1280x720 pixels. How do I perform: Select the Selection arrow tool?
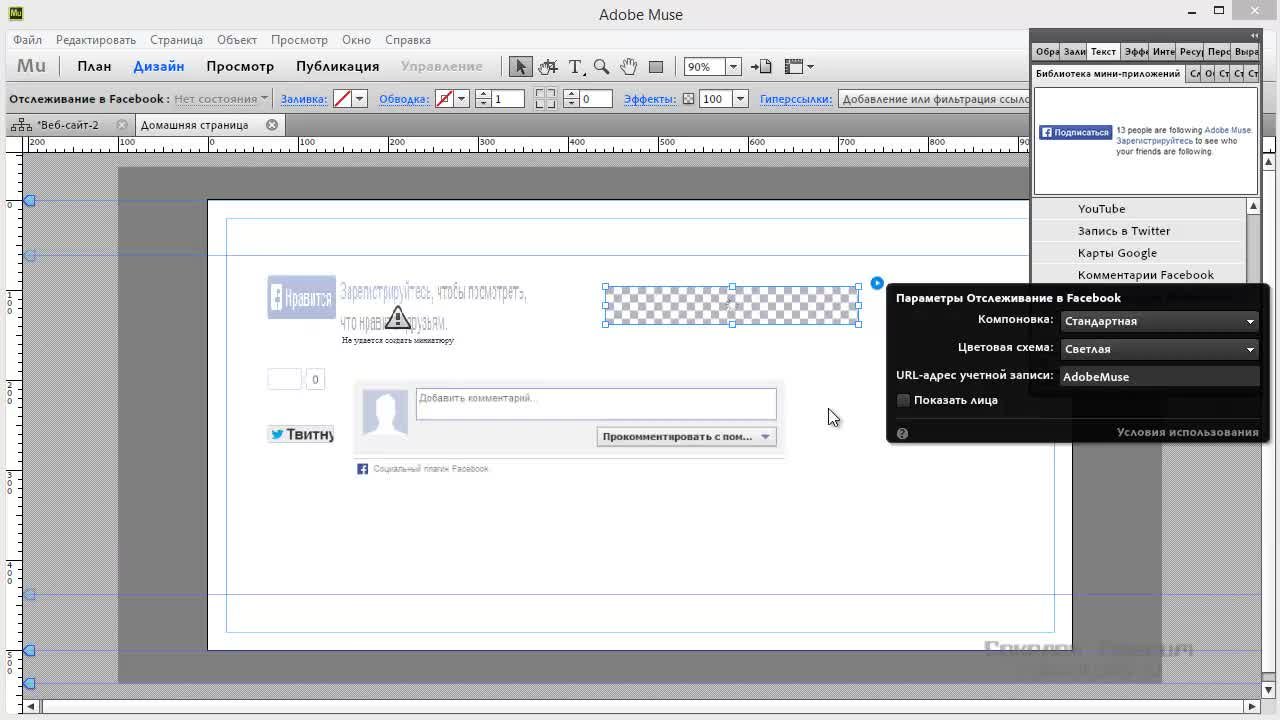click(520, 67)
